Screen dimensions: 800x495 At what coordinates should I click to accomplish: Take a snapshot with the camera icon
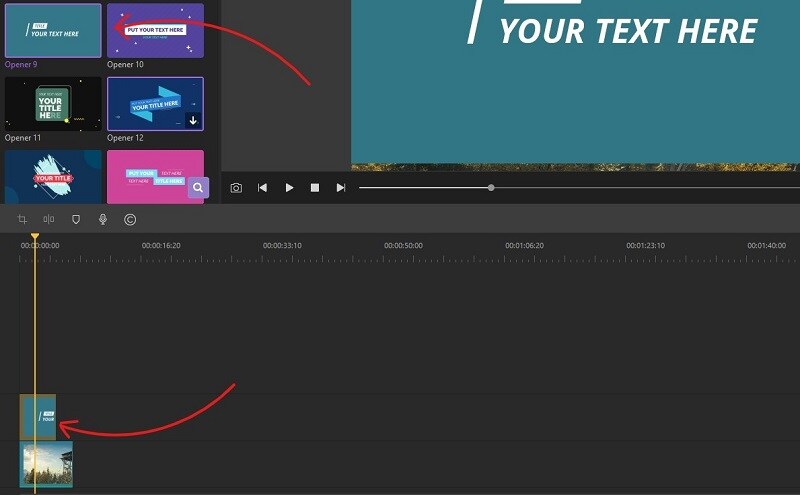click(x=236, y=188)
